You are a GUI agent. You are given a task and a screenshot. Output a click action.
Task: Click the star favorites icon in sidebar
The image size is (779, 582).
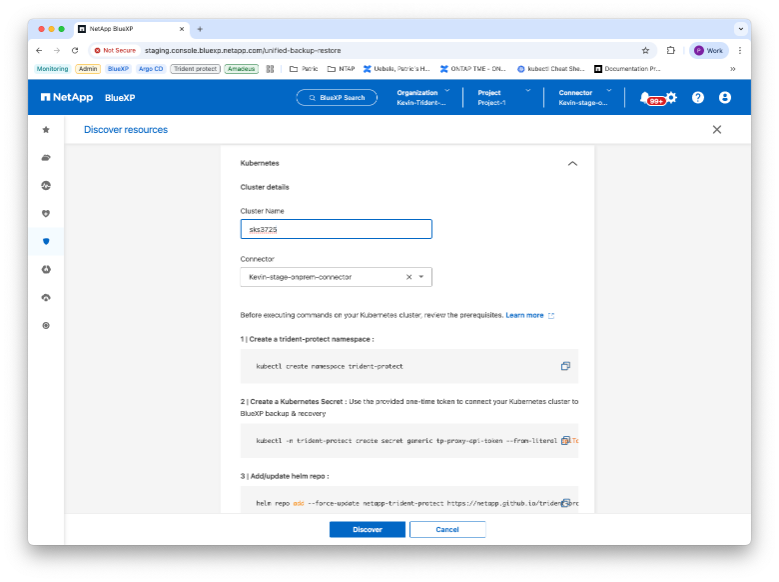point(46,130)
